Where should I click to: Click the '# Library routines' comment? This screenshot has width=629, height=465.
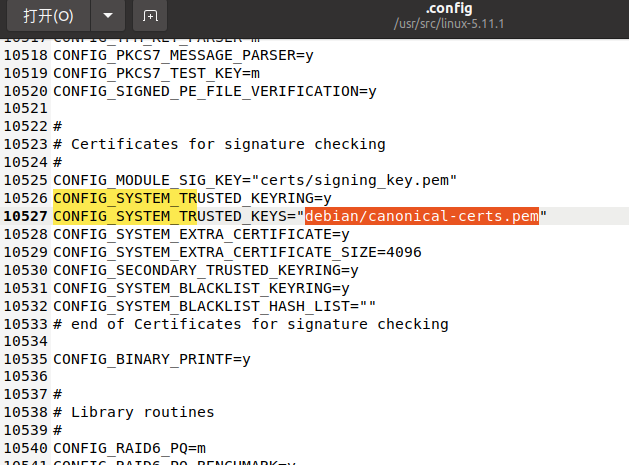click(134, 412)
